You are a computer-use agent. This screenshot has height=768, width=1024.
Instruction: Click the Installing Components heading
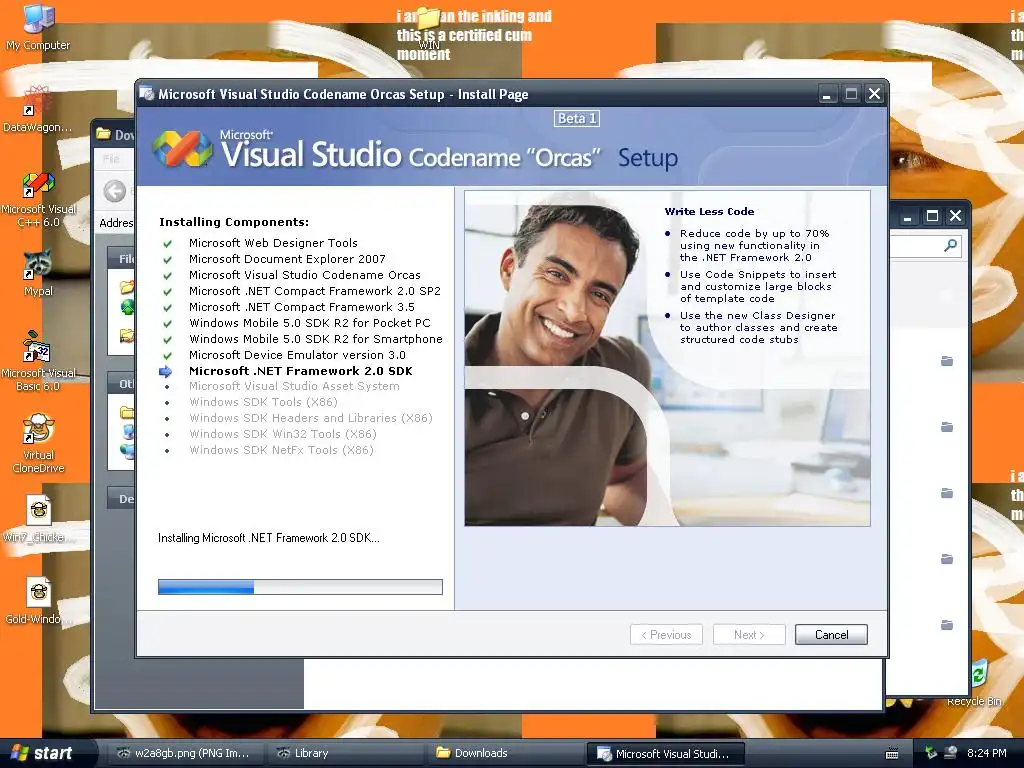click(x=234, y=222)
